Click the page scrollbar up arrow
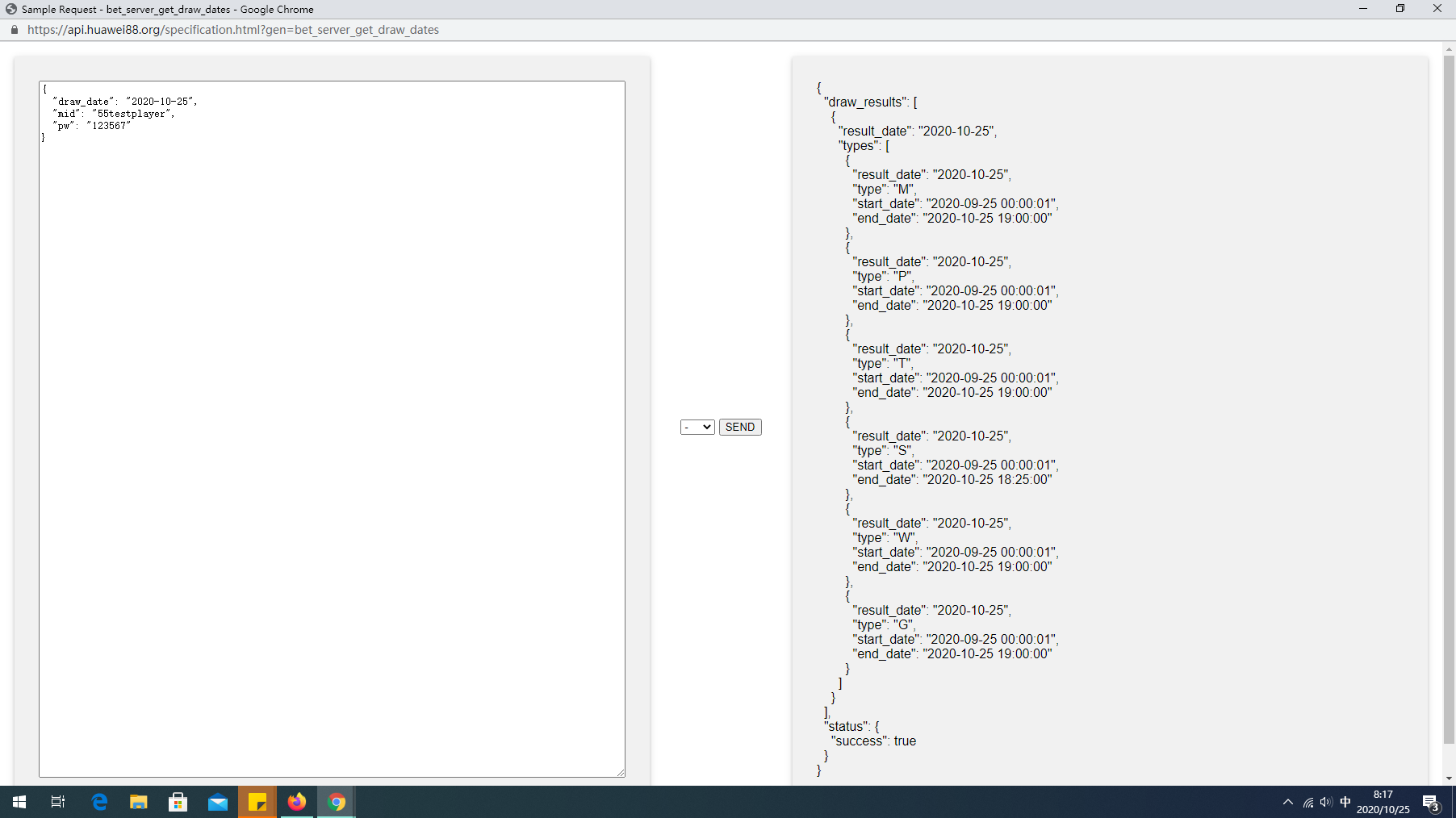1456x818 pixels. pyautogui.click(x=1450, y=49)
